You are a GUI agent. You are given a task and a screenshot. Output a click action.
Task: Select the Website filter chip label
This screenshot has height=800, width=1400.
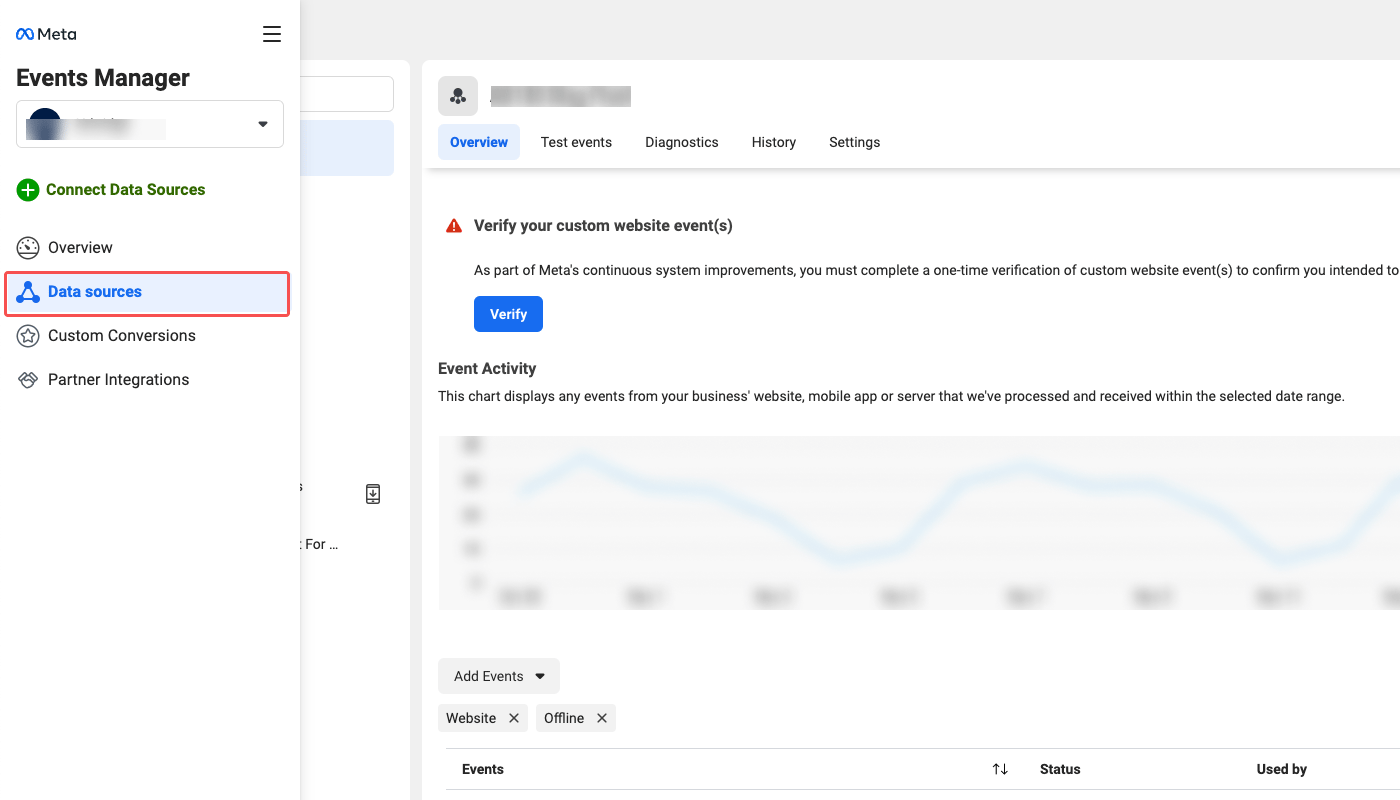pyautogui.click(x=471, y=718)
